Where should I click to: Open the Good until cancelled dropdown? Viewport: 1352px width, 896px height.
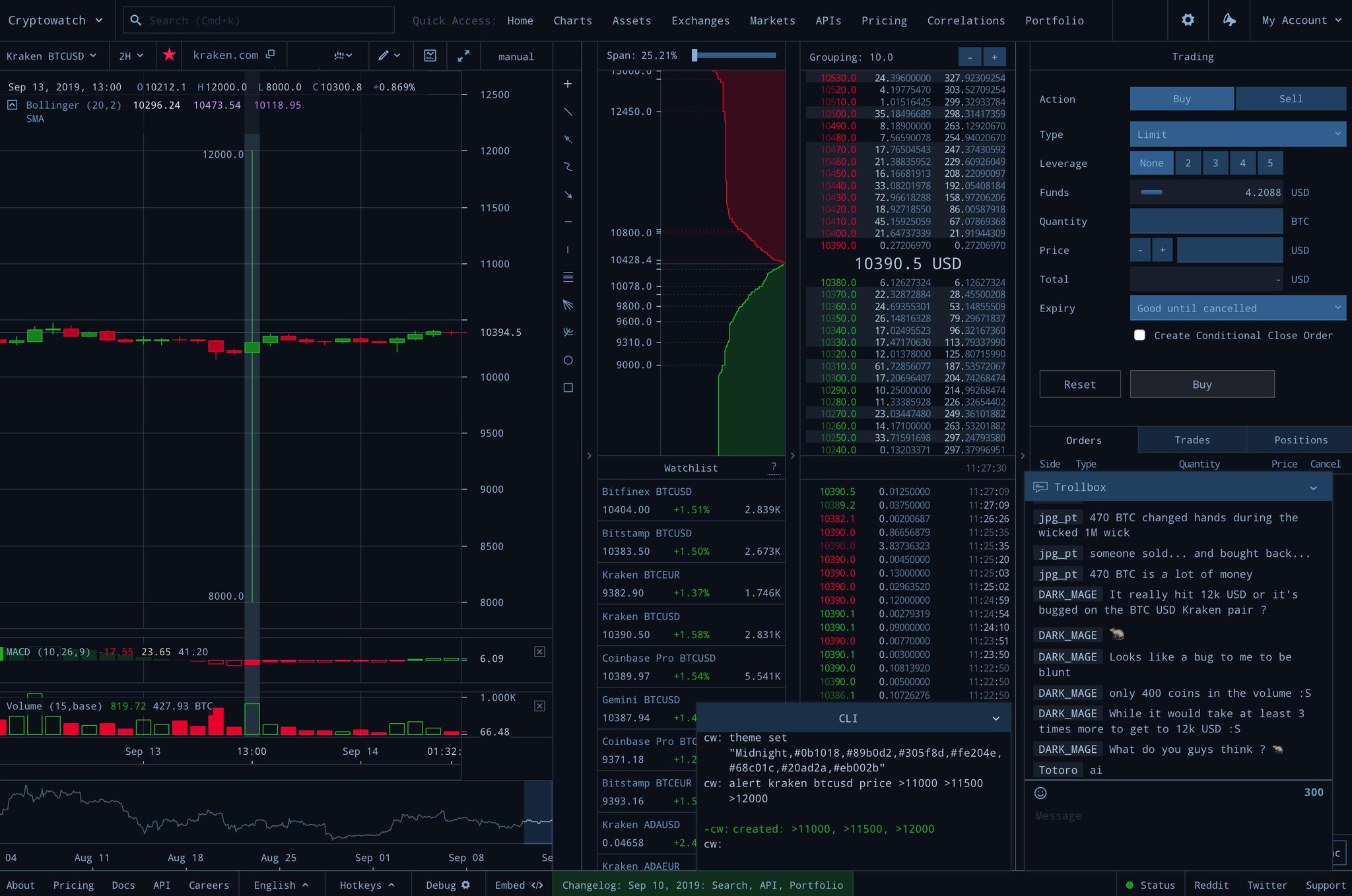[x=1237, y=308]
